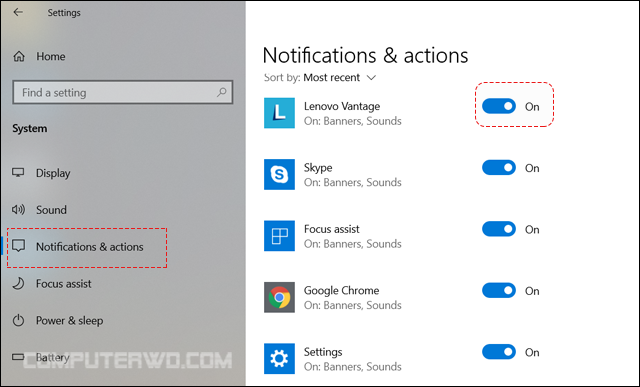Screen dimensions: 640x387
Task: Click the Focus assist moon icon
Action: point(18,283)
